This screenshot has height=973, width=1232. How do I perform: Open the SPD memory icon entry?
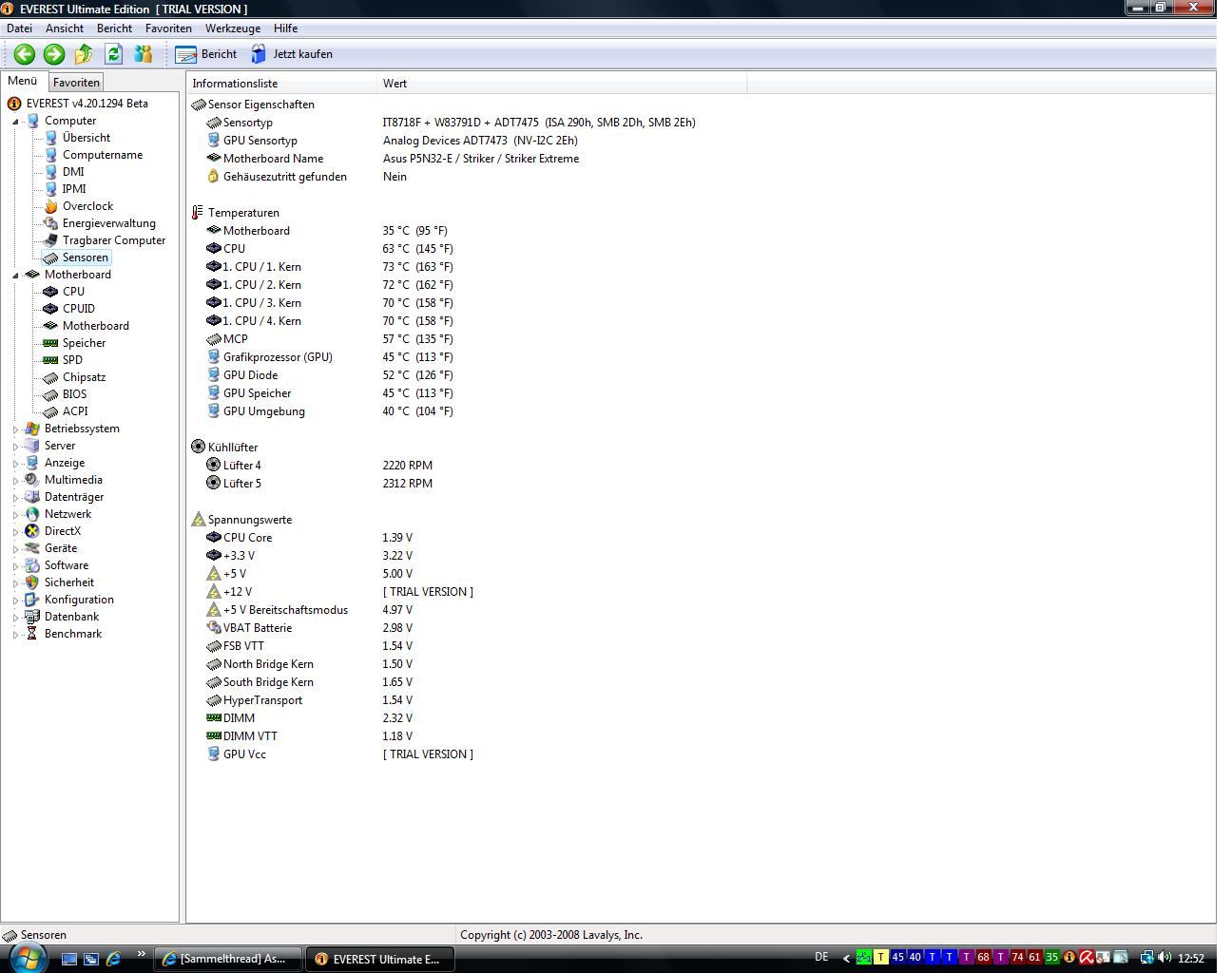click(x=51, y=360)
